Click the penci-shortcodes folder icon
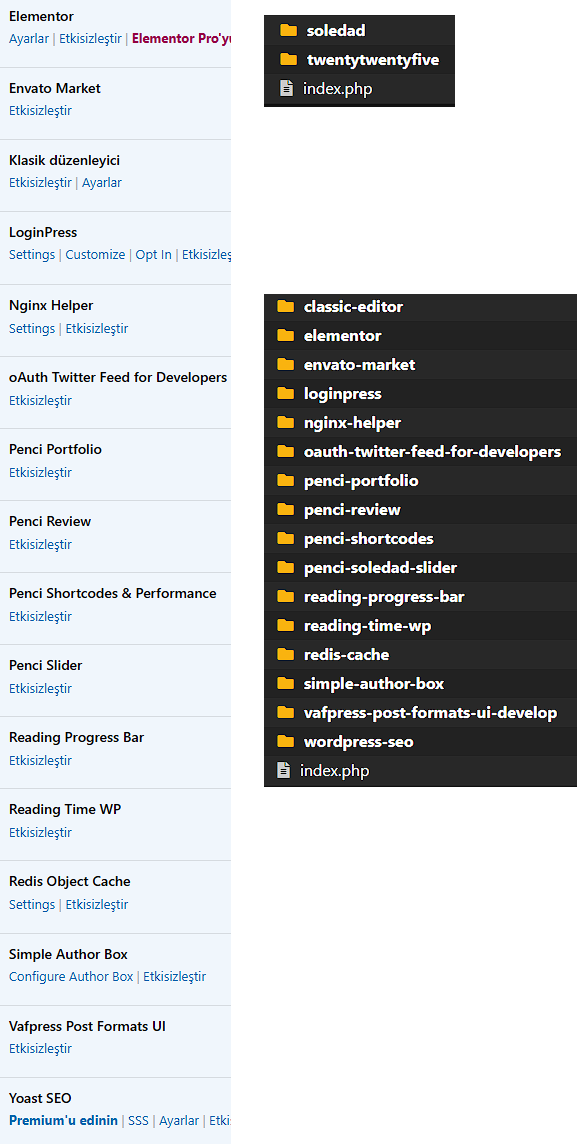Screen dimensions: 577x1144 pos(285,538)
